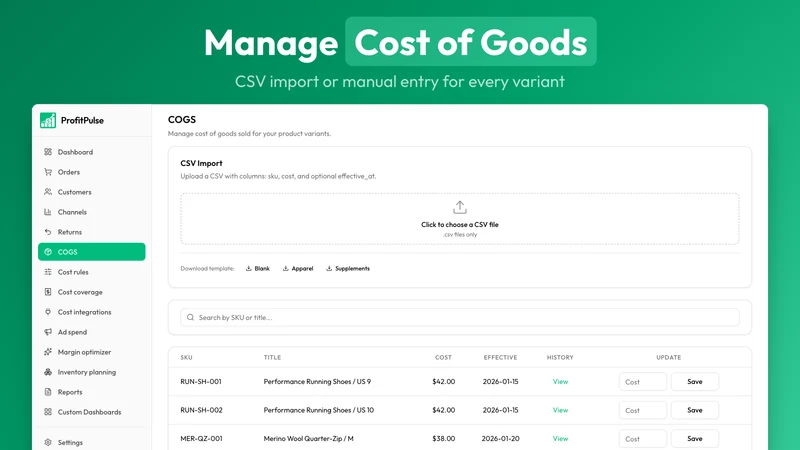Download the Apparel CSV template
The image size is (800, 450).
pyautogui.click(x=298, y=268)
